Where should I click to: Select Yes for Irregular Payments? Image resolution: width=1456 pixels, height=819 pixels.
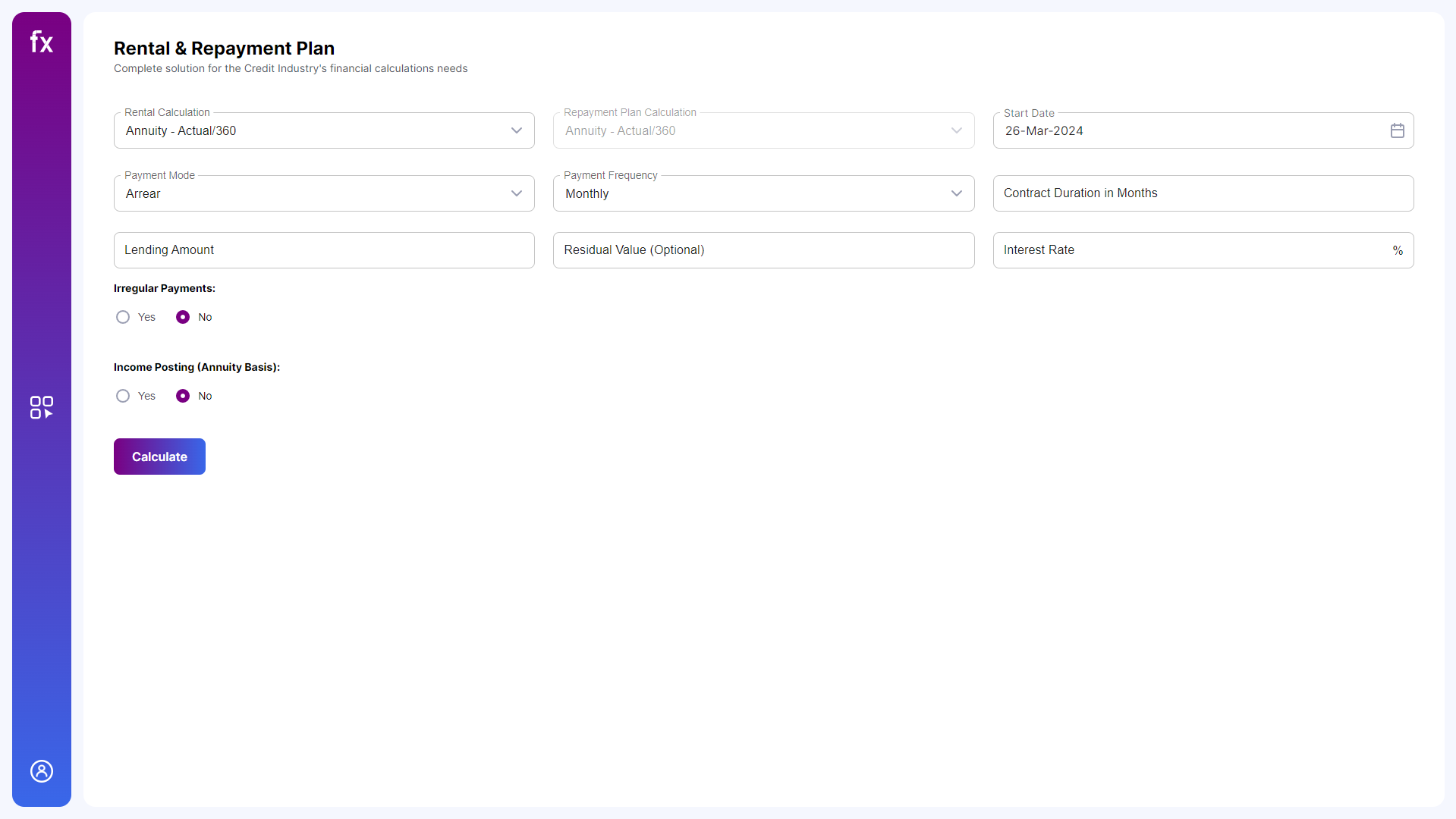coord(122,317)
